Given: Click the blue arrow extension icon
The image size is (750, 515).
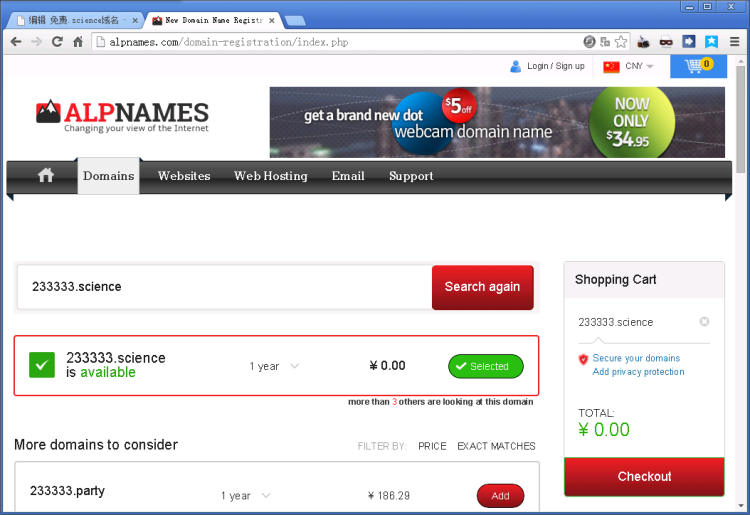Looking at the screenshot, I should (x=689, y=42).
